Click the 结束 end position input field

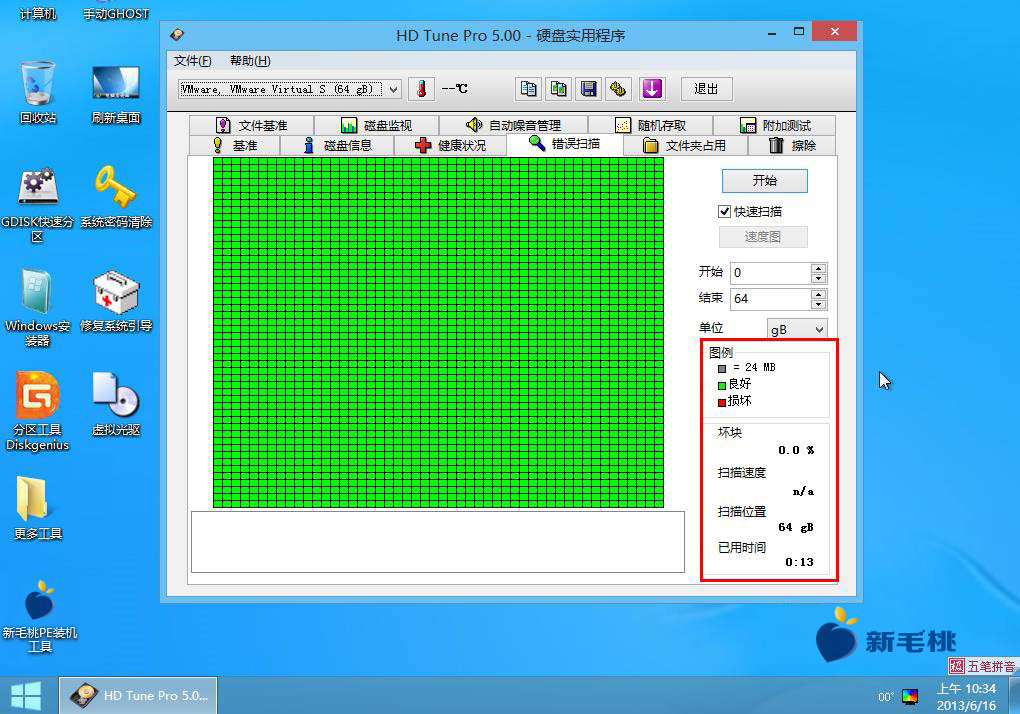tap(771, 299)
